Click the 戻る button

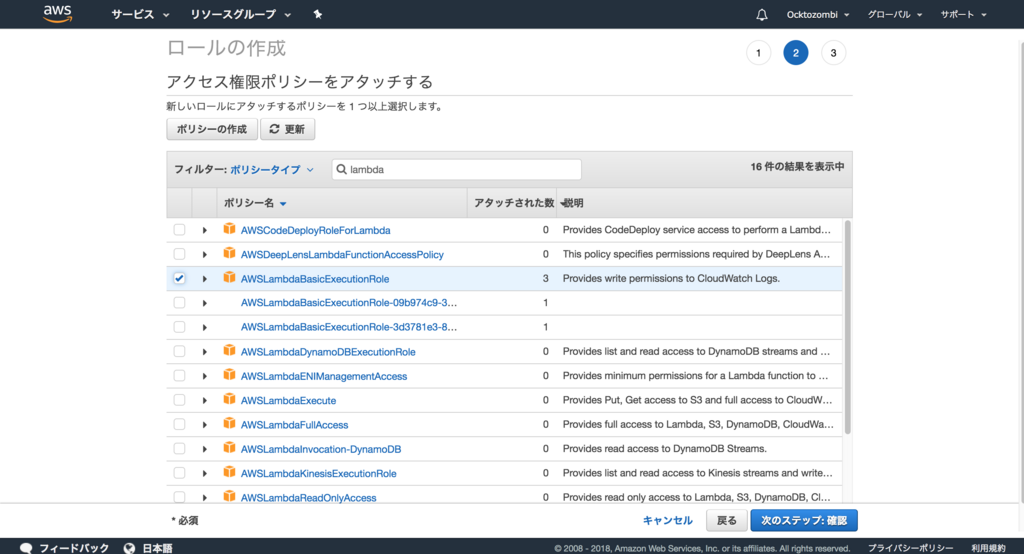[x=726, y=521]
